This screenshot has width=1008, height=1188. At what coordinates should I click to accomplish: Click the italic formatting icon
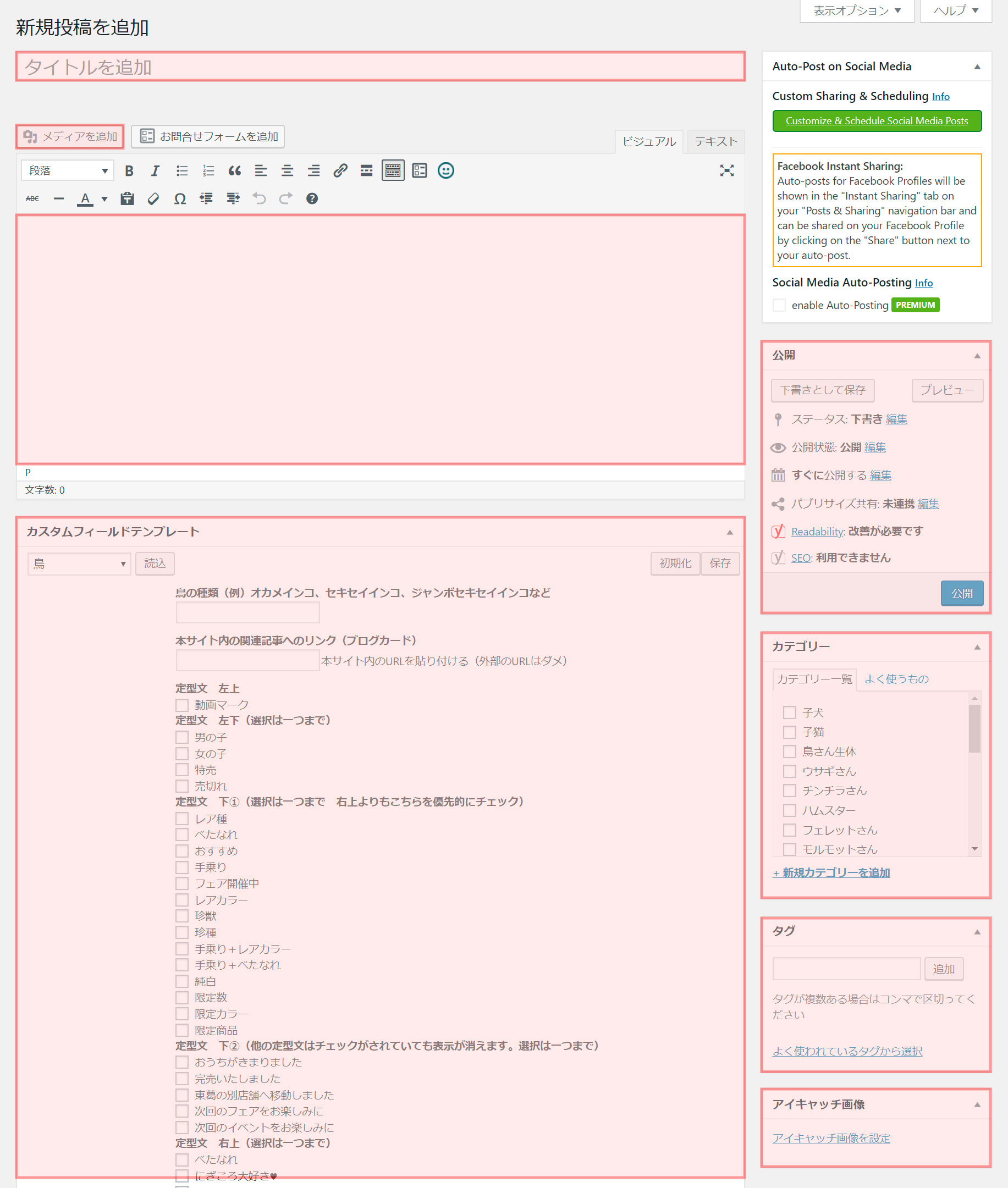[155, 171]
